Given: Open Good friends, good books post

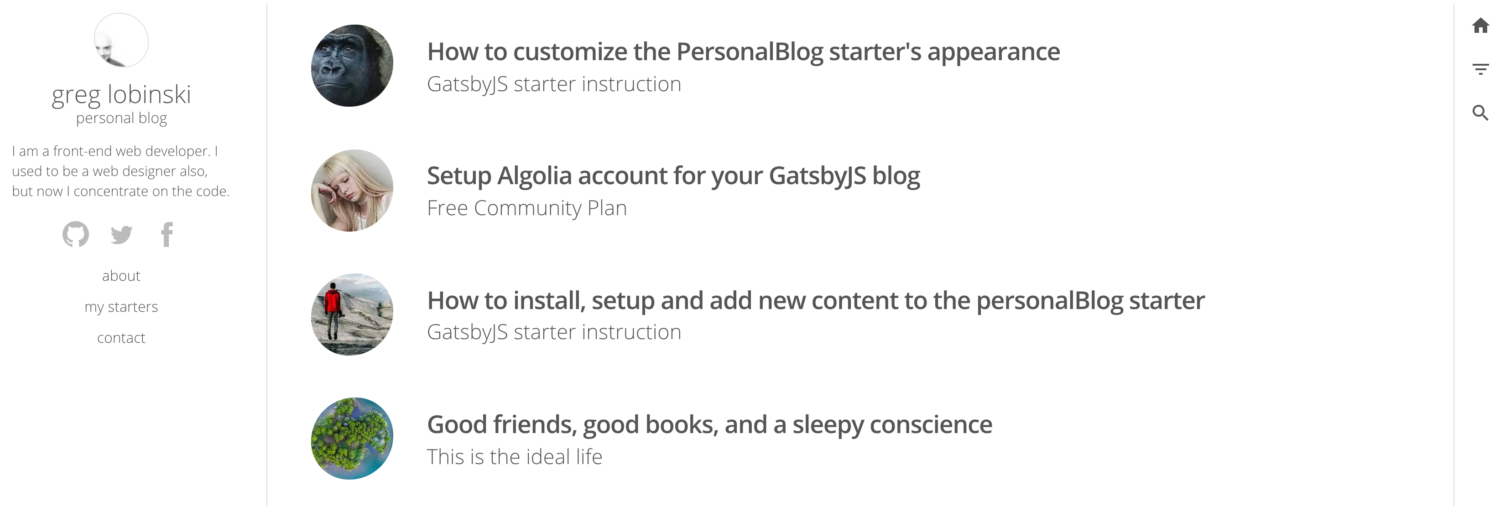Looking at the screenshot, I should pyautogui.click(x=709, y=424).
